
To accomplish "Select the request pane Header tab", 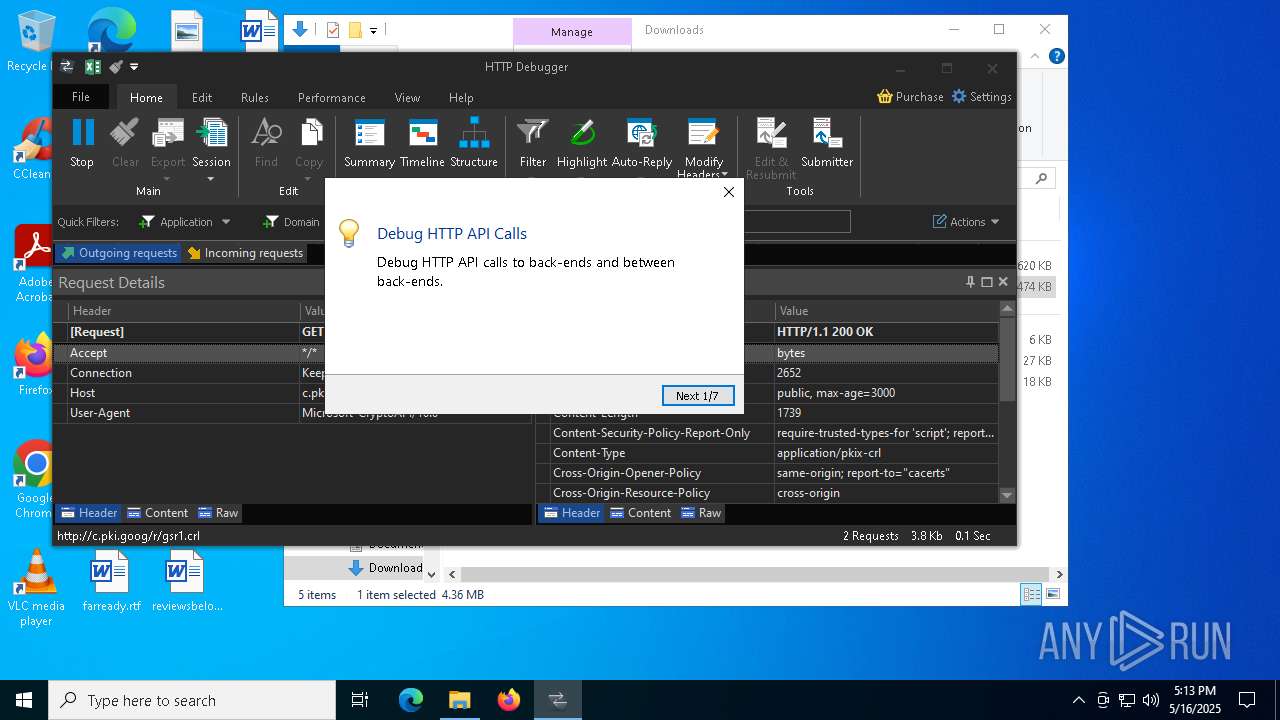I will 88,513.
